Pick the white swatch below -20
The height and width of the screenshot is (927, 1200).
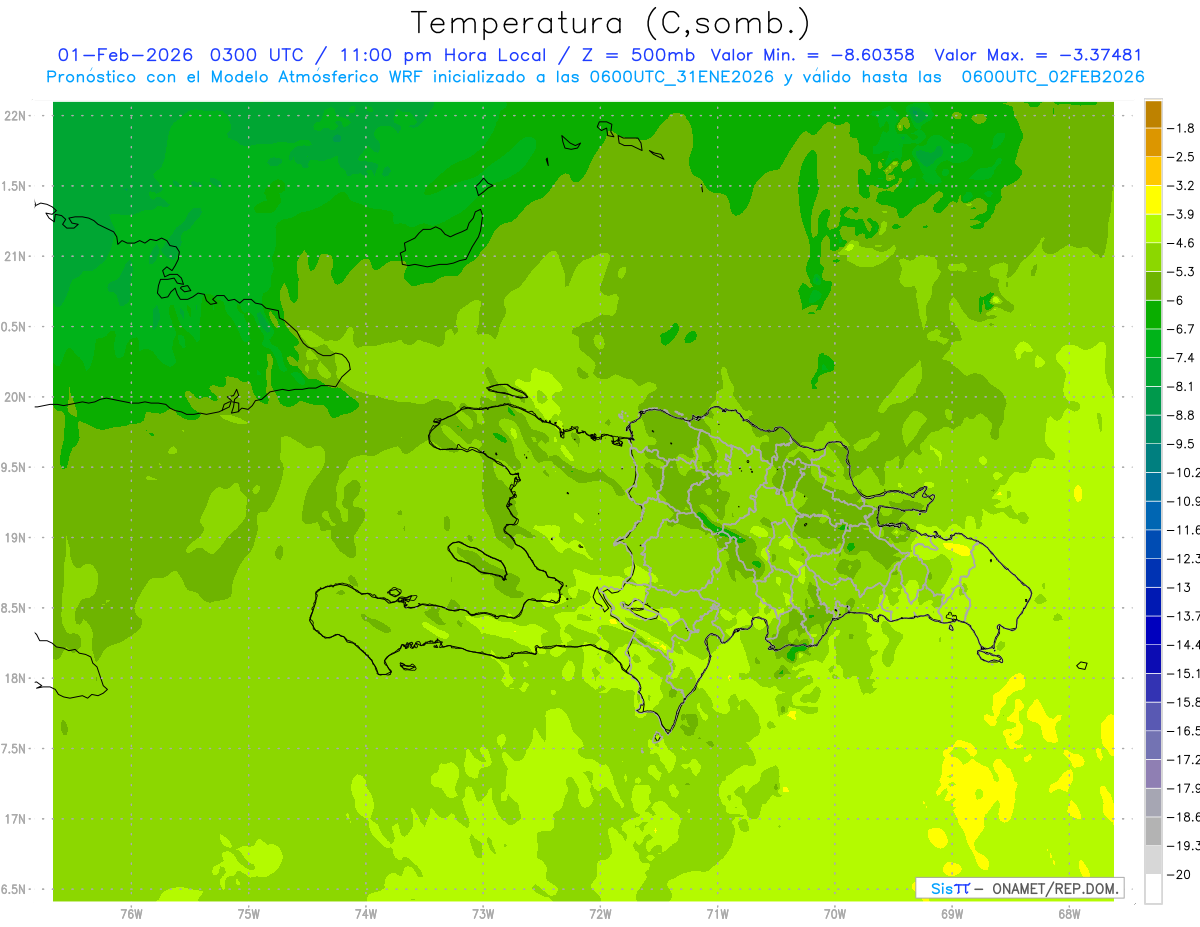coord(1153,889)
